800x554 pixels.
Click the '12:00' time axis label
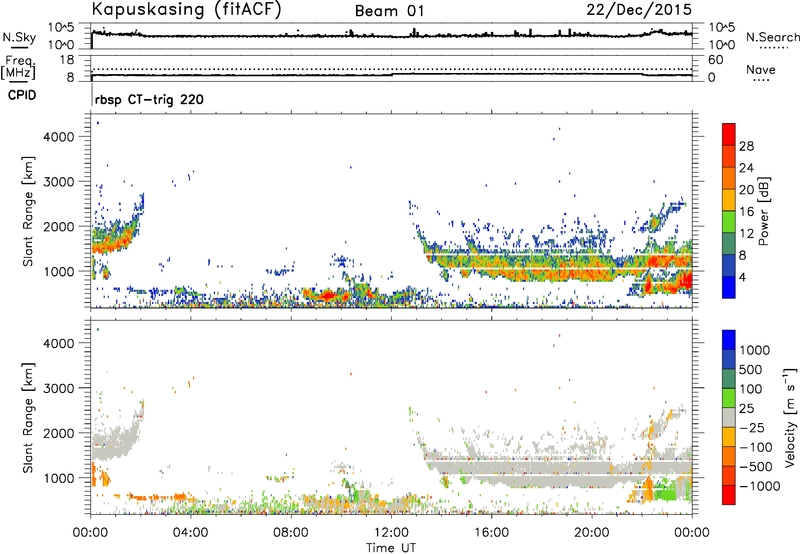(x=391, y=533)
